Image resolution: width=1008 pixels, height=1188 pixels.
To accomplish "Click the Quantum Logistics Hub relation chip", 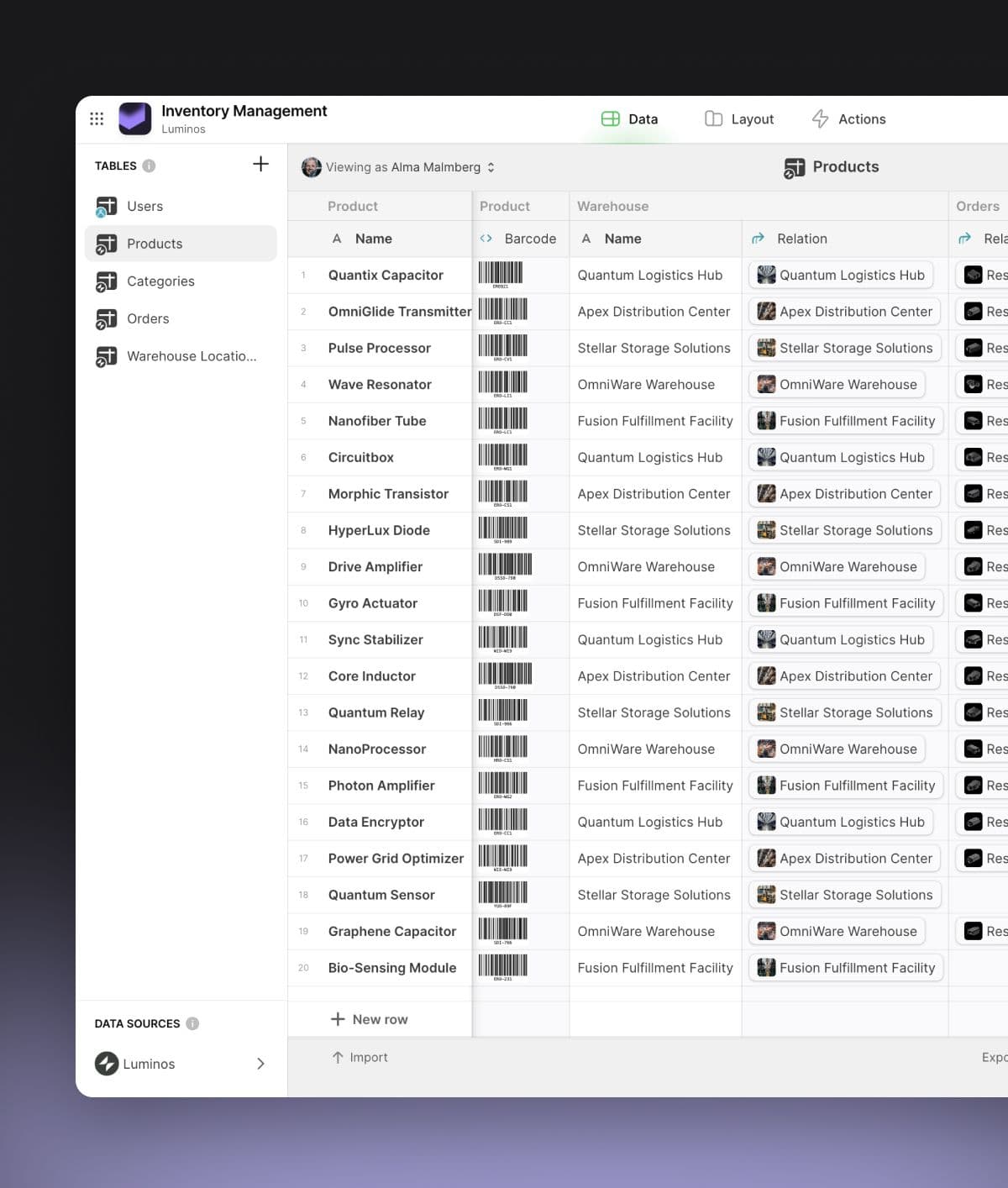I will [x=841, y=275].
